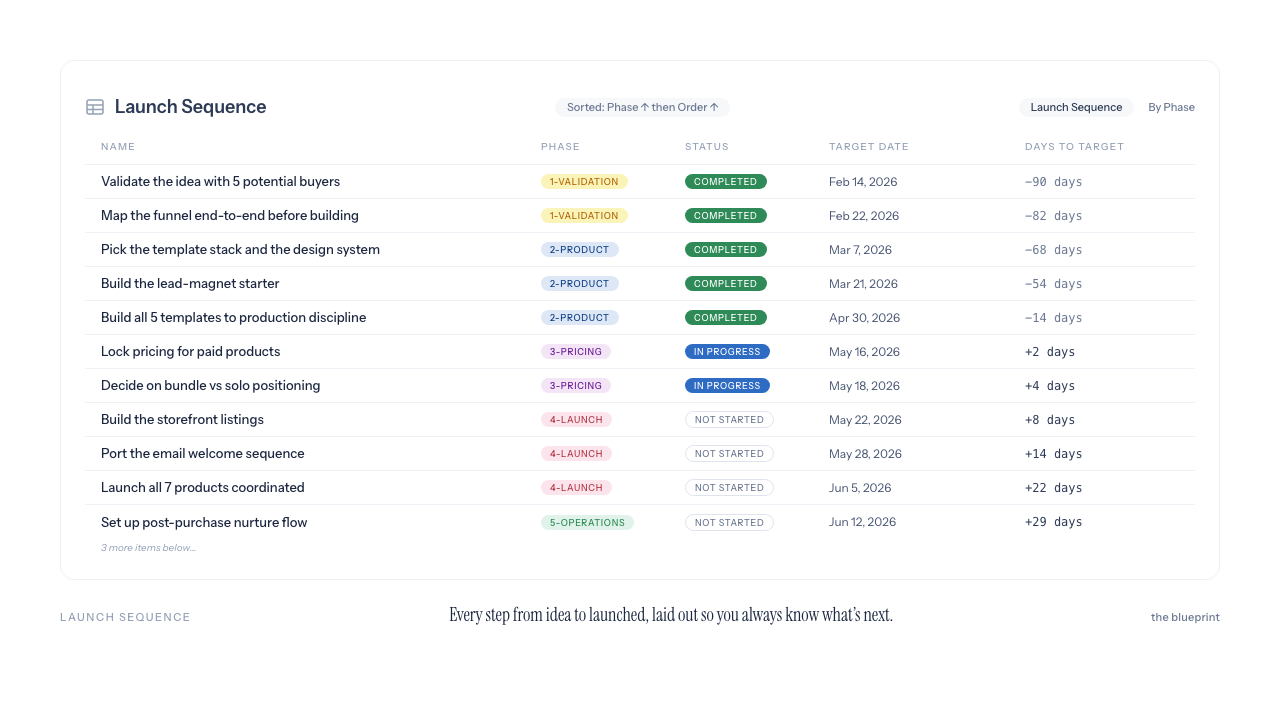Click COMPLETED status on 'Validate the idea' row
This screenshot has width=1280, height=720.
click(726, 182)
